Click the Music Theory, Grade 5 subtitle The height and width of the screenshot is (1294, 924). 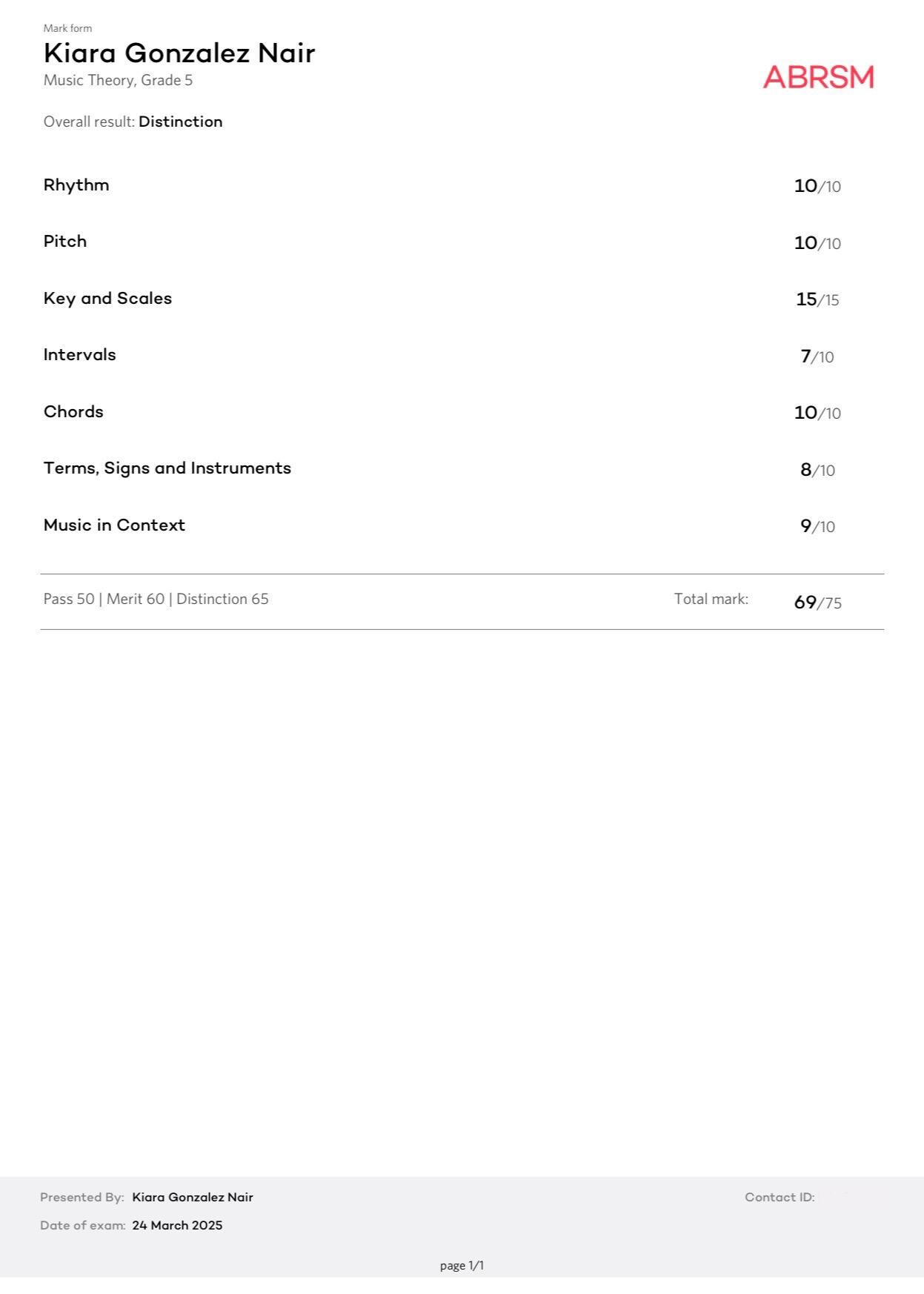pyautogui.click(x=118, y=80)
